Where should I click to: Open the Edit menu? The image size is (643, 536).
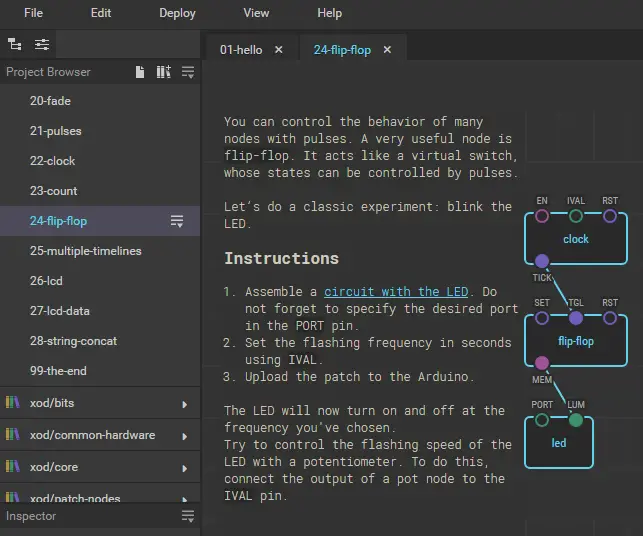click(101, 13)
